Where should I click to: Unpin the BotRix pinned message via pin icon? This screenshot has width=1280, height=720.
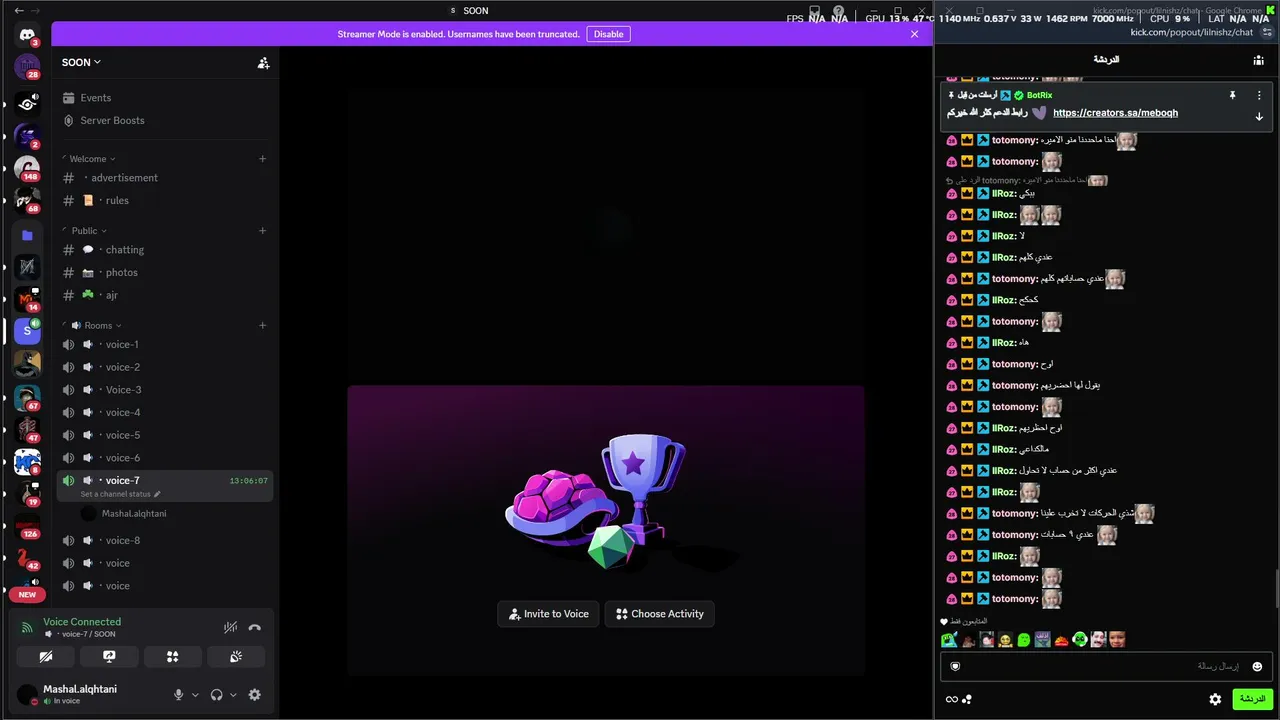click(1233, 96)
